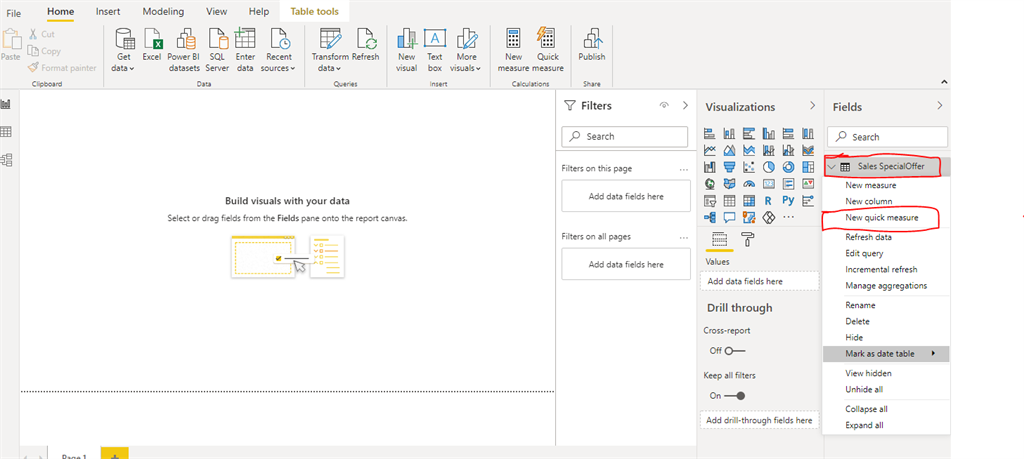Click the Format painter button

coord(62,68)
